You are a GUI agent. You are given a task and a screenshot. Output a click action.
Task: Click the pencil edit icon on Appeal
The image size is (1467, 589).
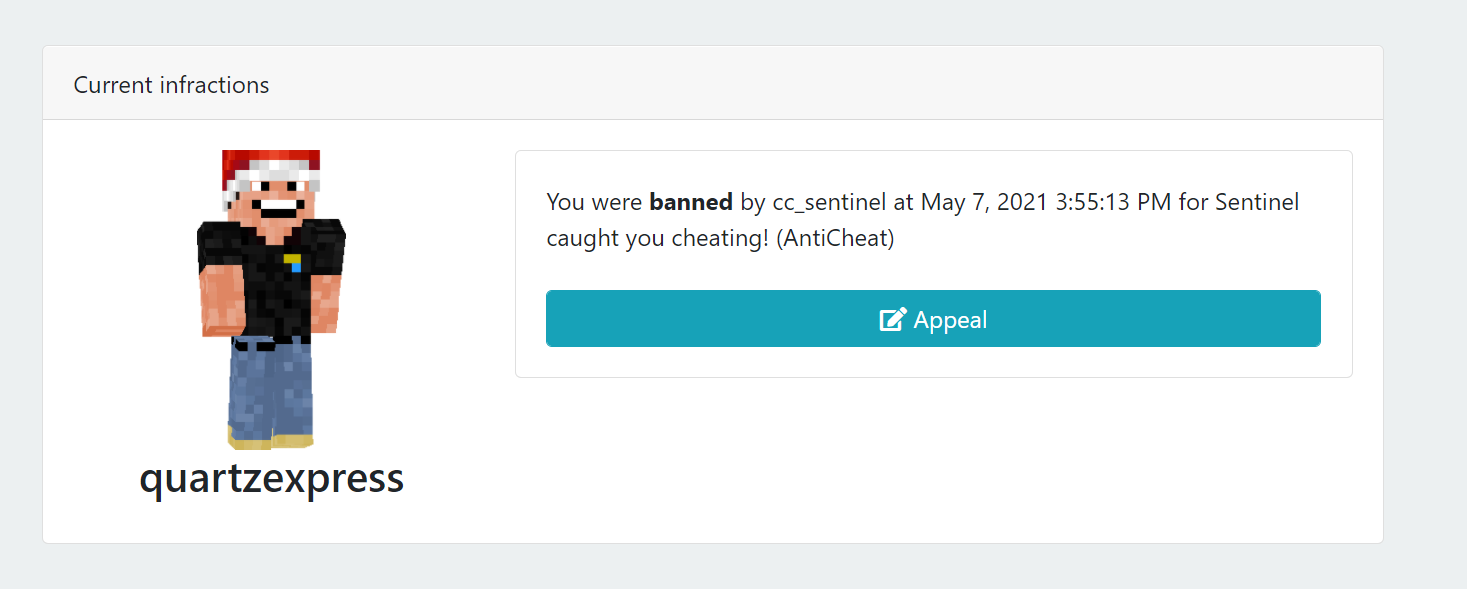pos(893,319)
